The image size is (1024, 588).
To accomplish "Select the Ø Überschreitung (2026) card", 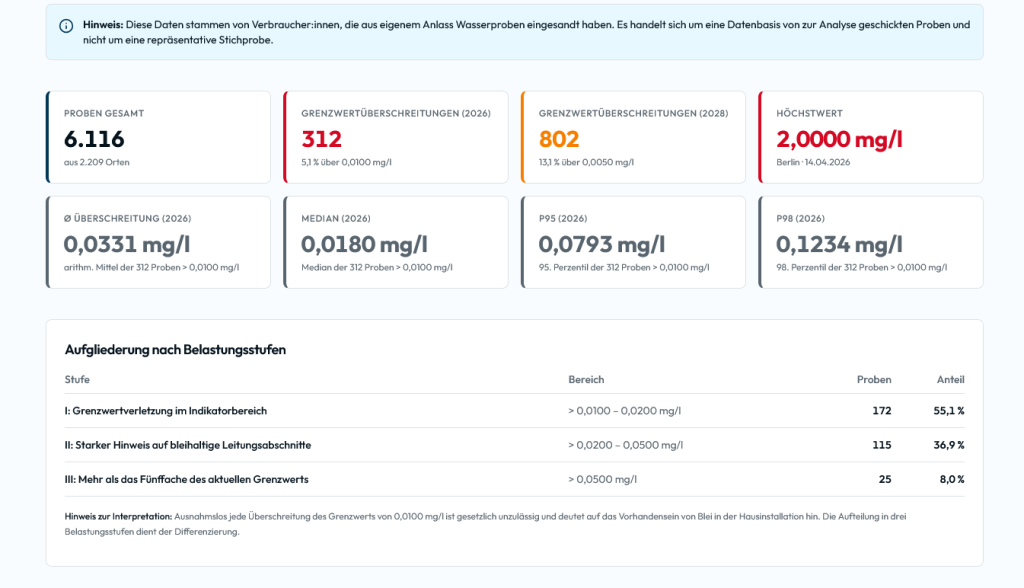I will coord(158,242).
